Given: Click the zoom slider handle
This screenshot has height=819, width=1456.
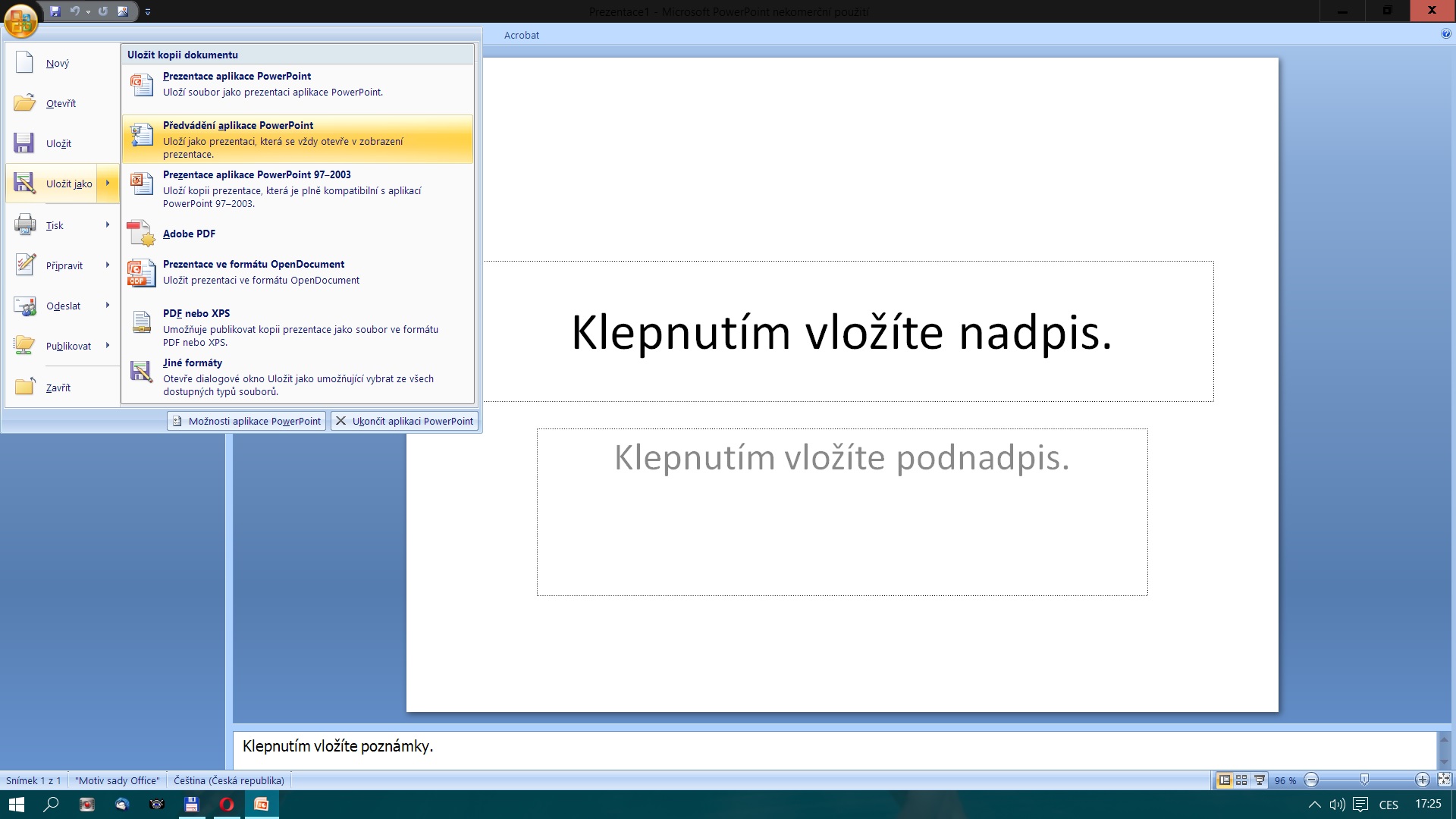Looking at the screenshot, I should (1364, 780).
